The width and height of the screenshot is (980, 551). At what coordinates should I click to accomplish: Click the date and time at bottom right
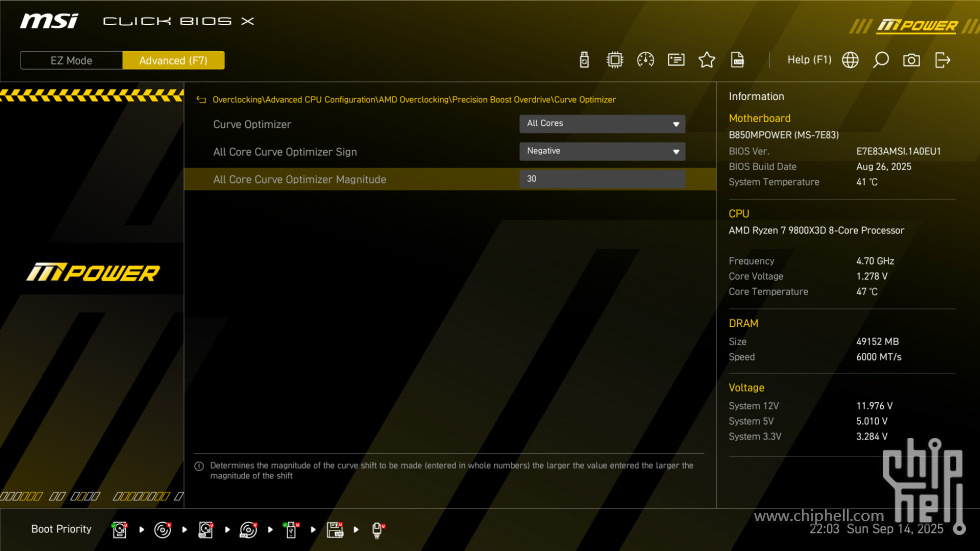(x=876, y=529)
